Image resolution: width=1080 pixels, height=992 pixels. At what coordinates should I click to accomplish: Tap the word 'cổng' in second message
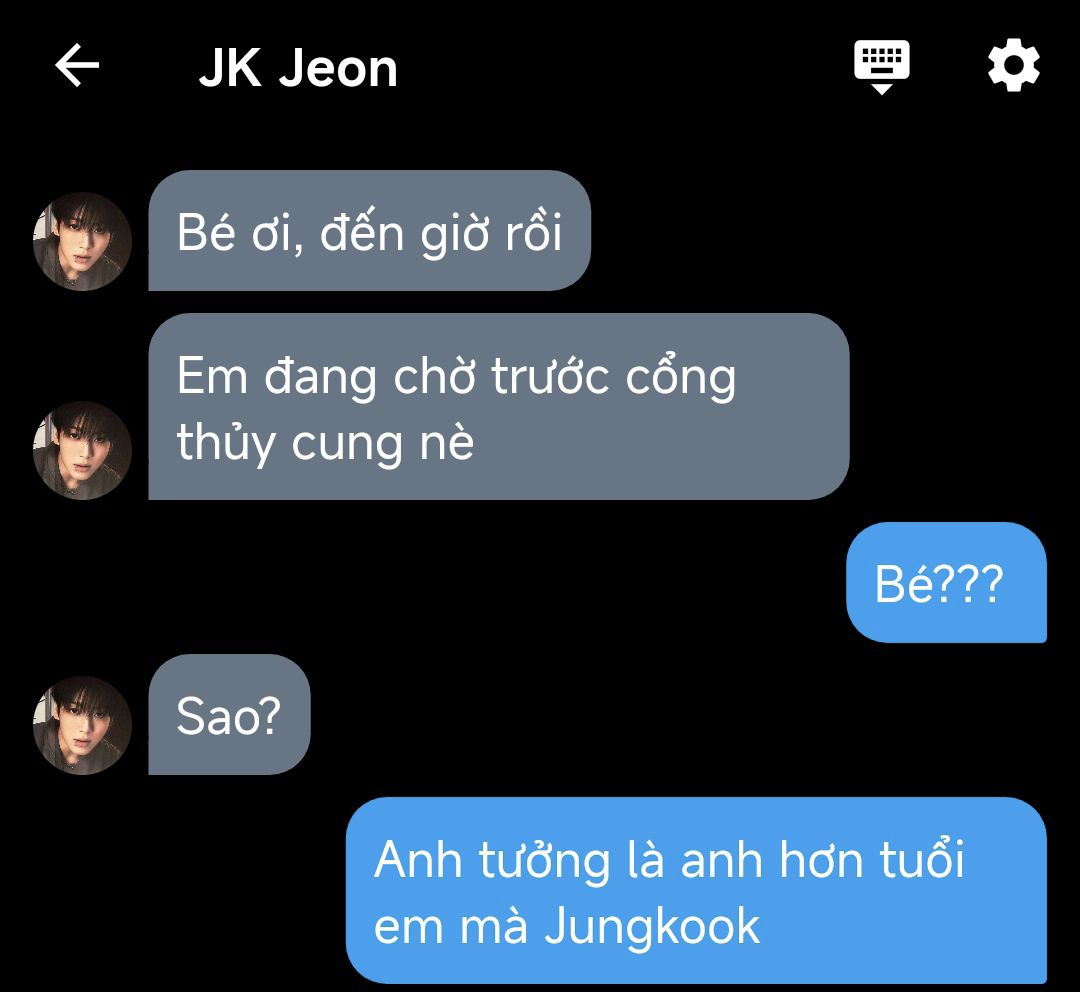coord(681,378)
